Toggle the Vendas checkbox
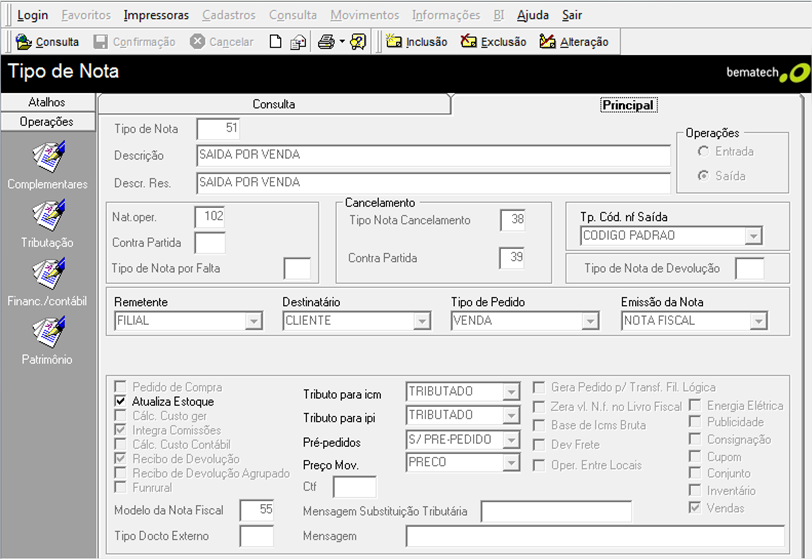This screenshot has width=812, height=559. tap(694, 507)
